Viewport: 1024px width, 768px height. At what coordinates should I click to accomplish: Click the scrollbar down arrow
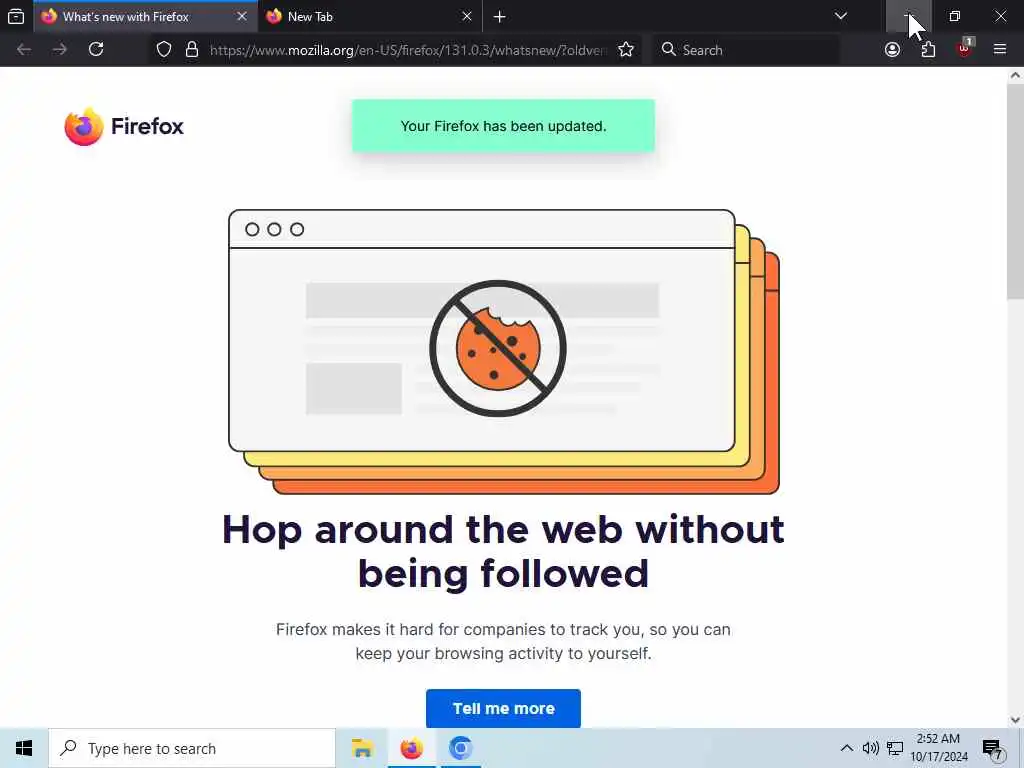[1015, 720]
